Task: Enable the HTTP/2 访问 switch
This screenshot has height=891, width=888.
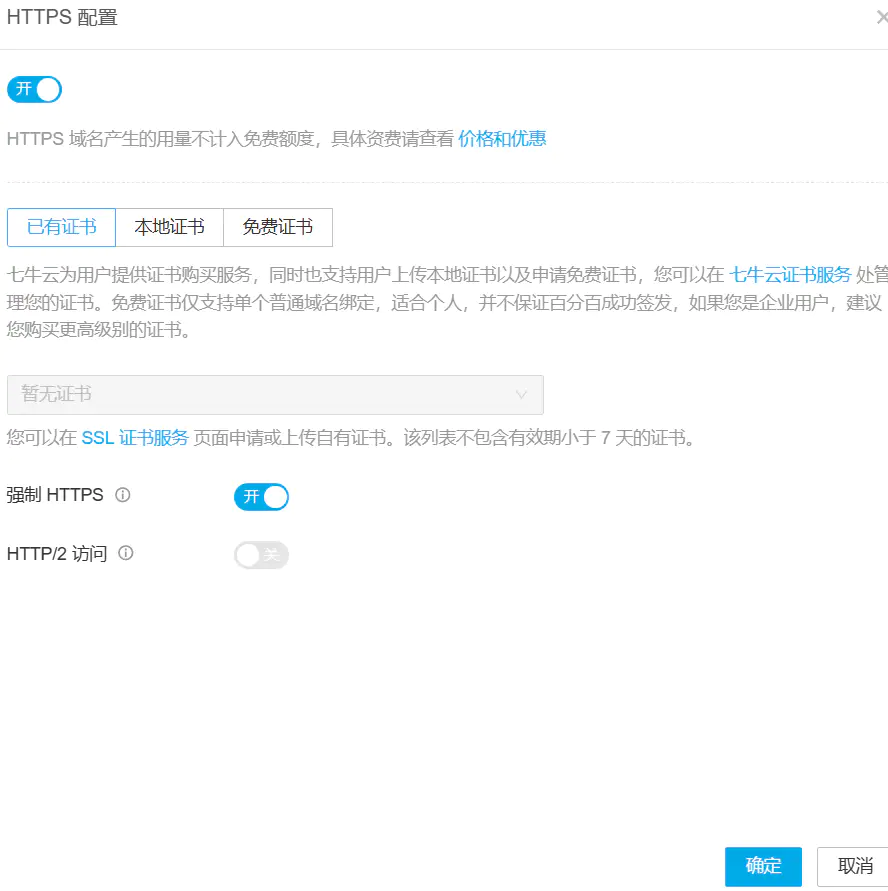Action: (261, 555)
